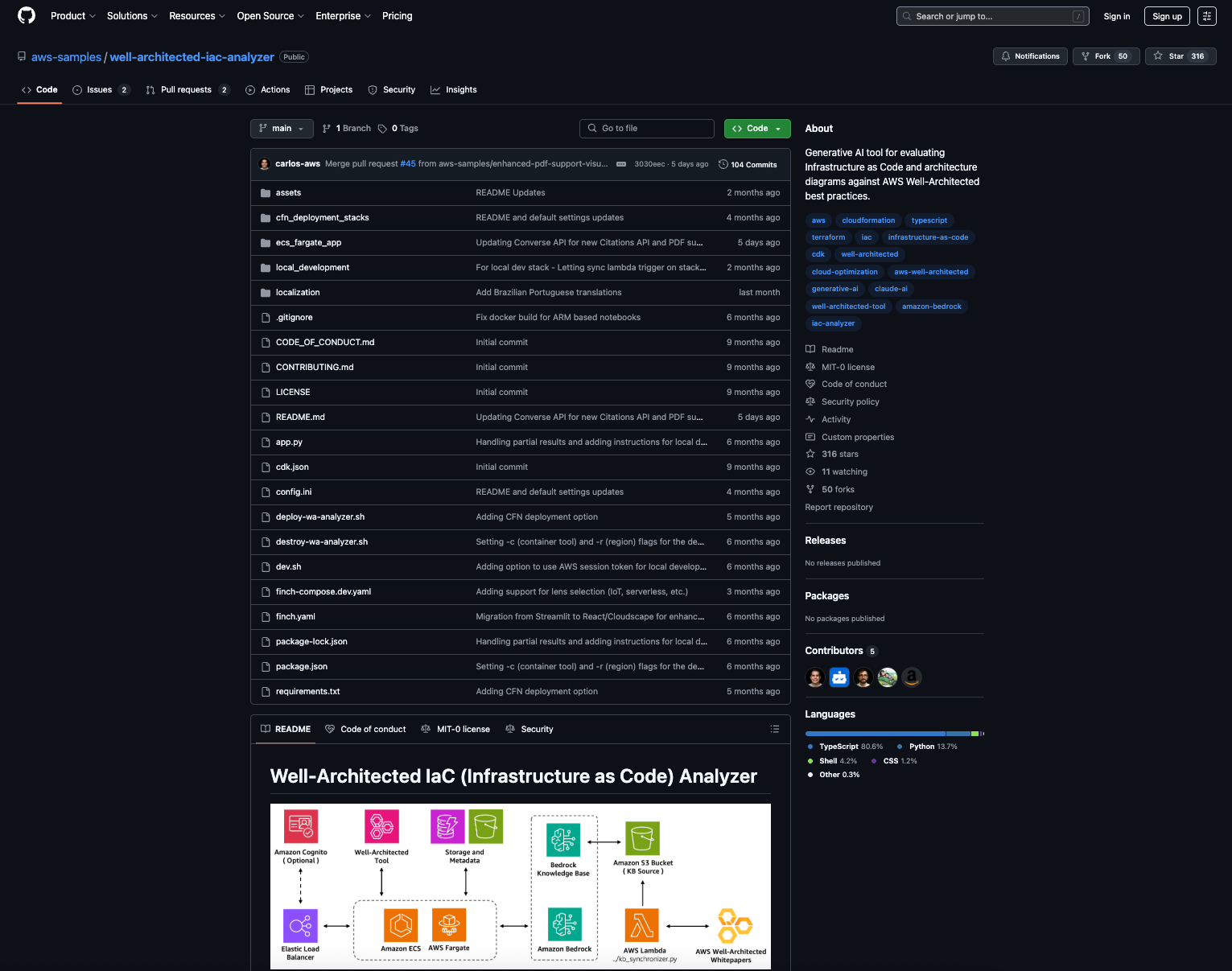Screen dimensions: 1232x971
Task: Click the GitHub logo icon
Action: click(27, 16)
